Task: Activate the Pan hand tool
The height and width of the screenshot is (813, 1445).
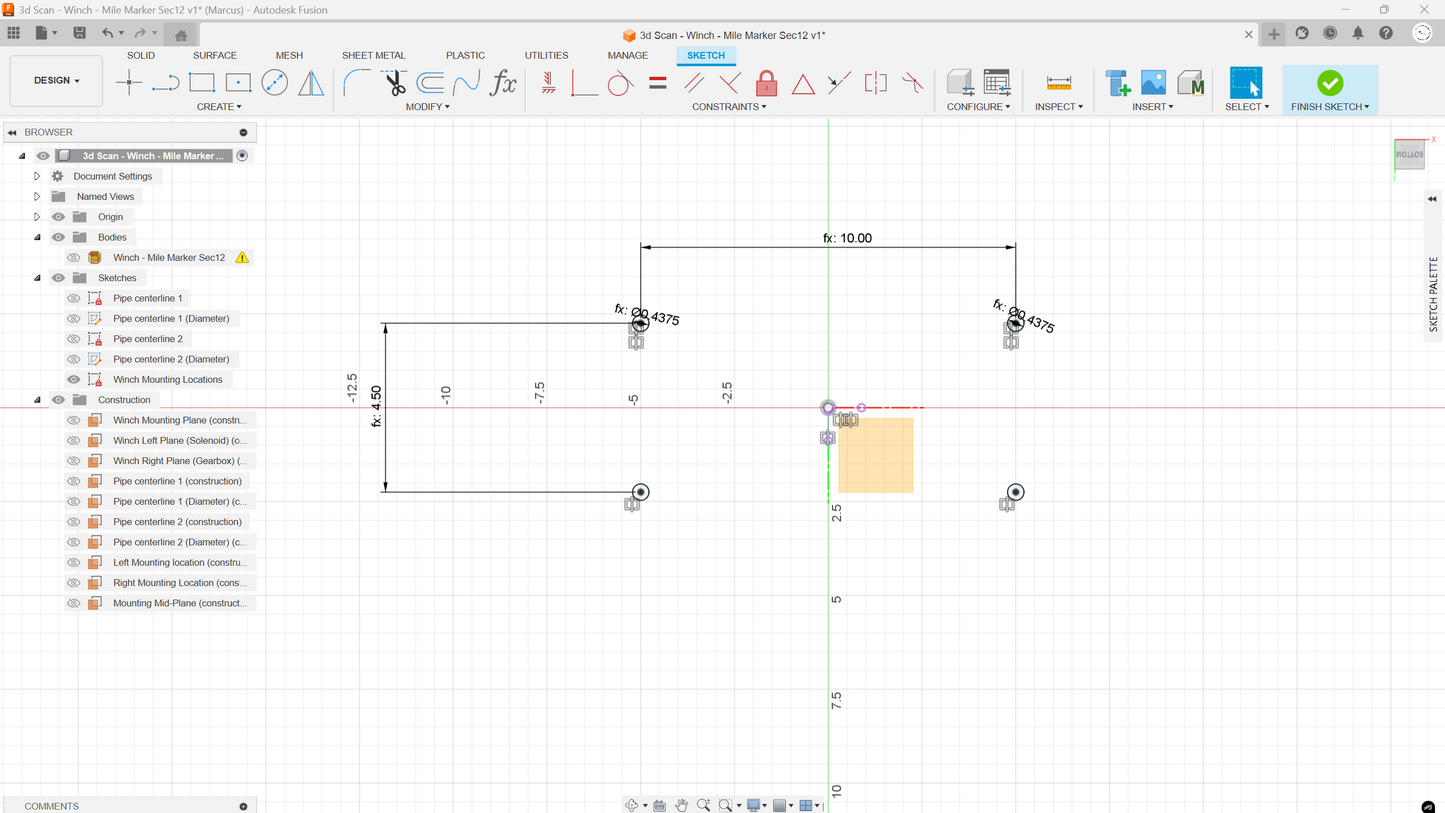Action: click(x=681, y=805)
